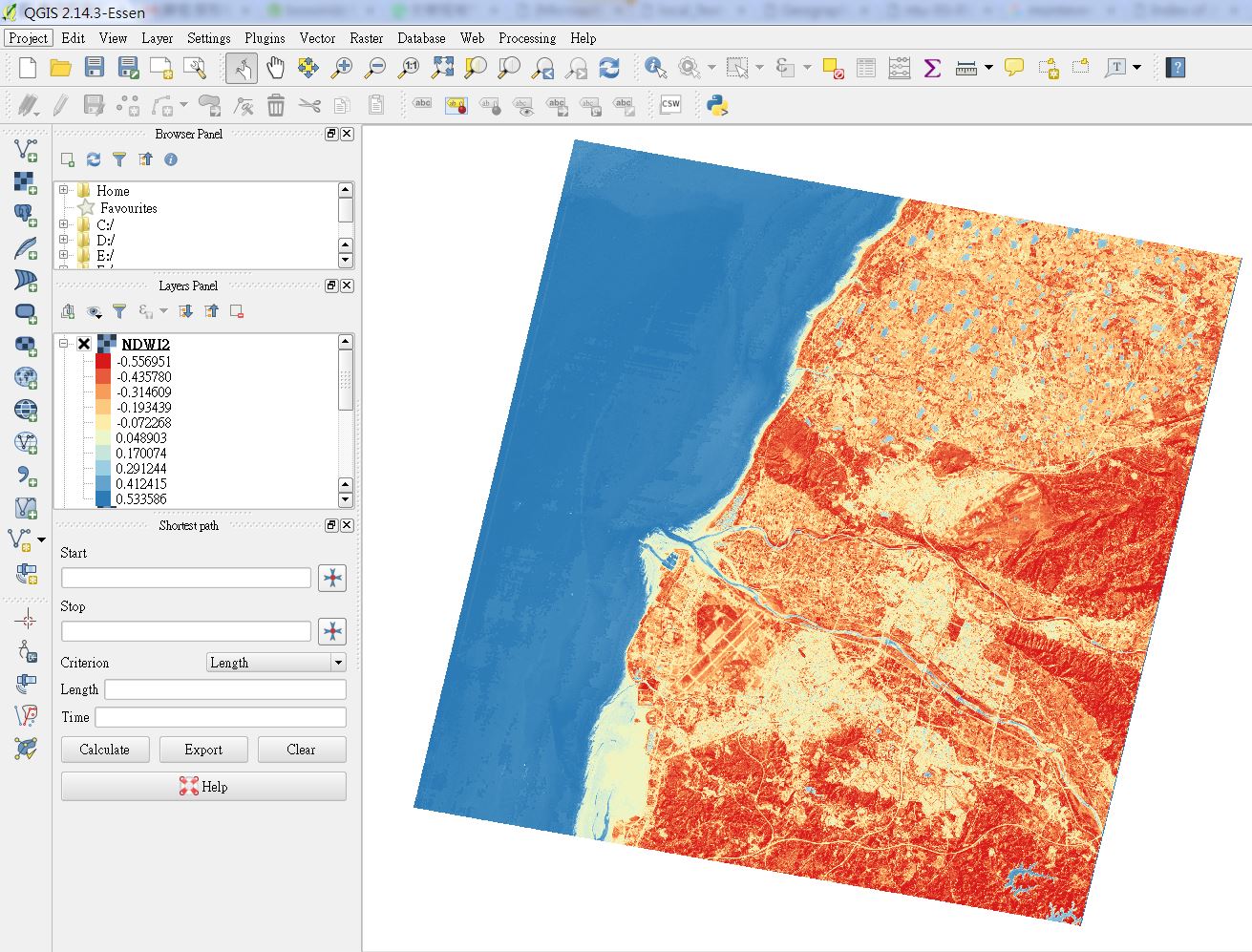Click the Calculate button
This screenshot has height=952, width=1252.
pyautogui.click(x=105, y=750)
